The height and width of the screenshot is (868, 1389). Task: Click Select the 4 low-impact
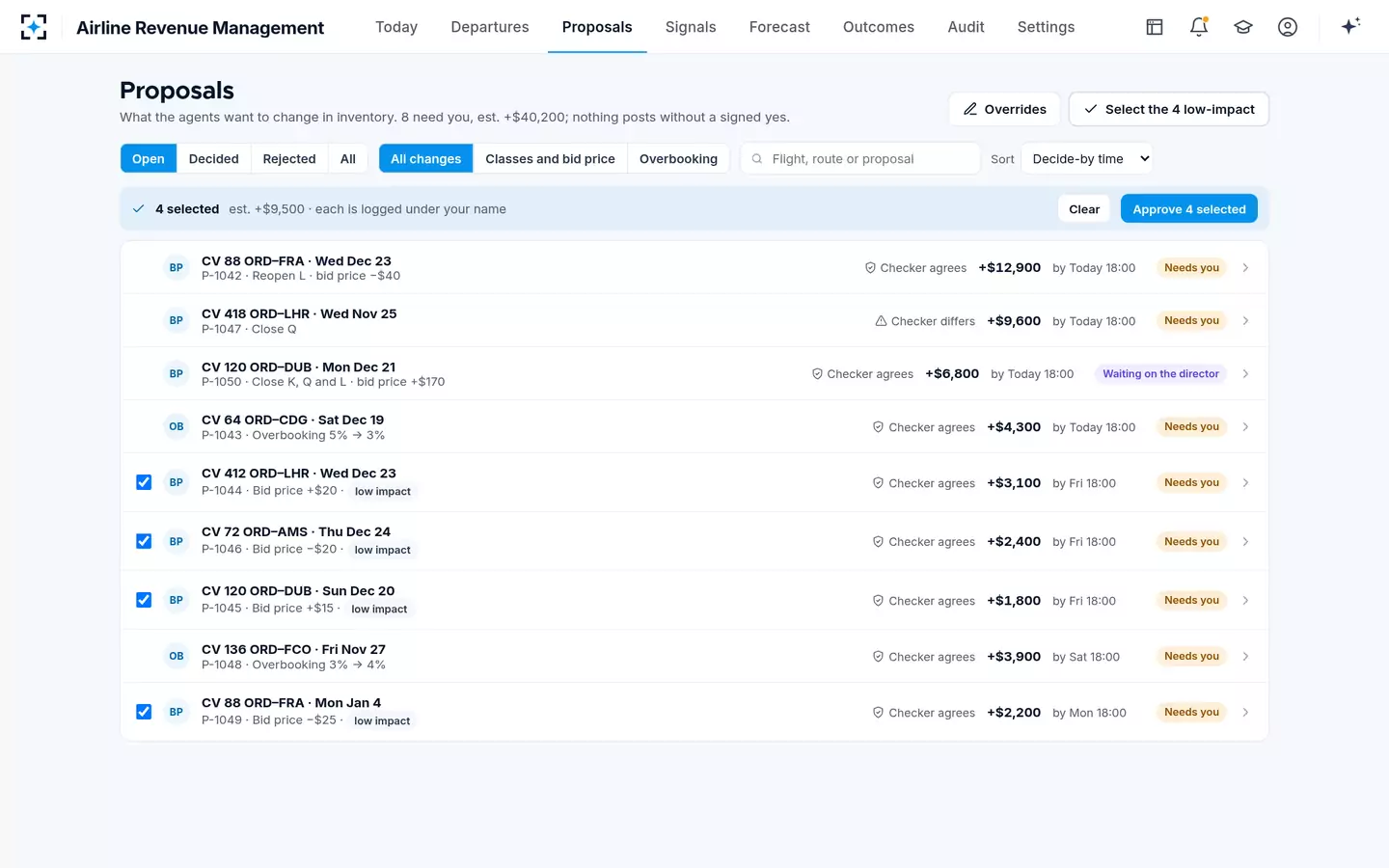coord(1169,109)
